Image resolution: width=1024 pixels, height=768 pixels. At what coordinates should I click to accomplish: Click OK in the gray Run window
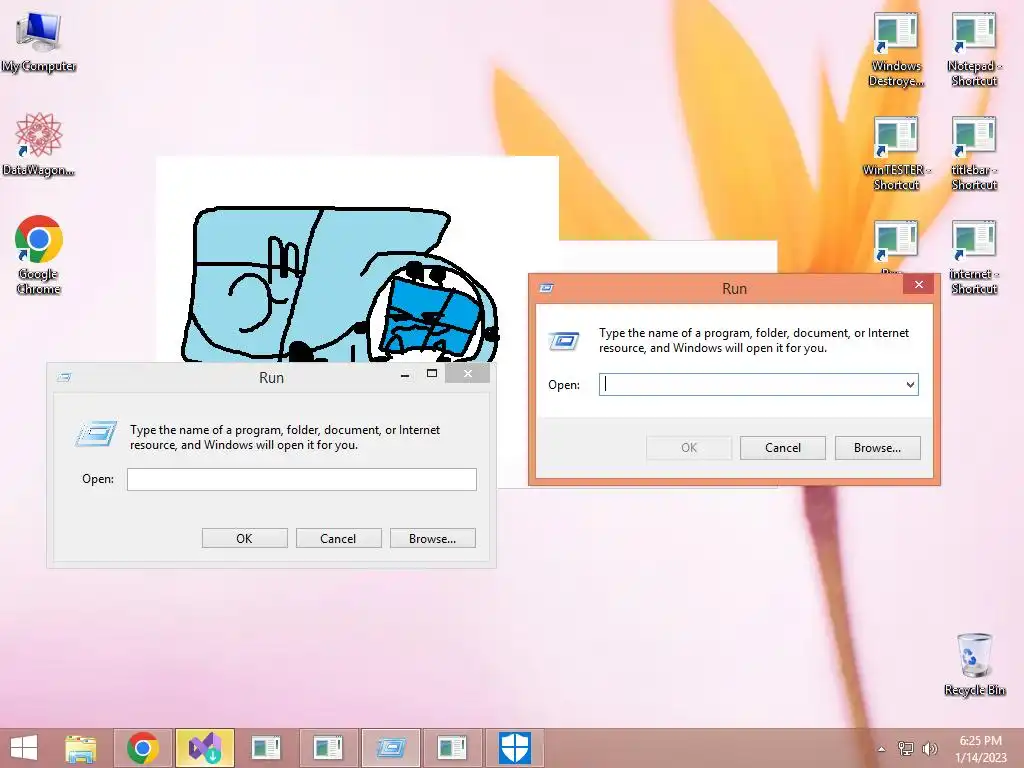(x=244, y=538)
